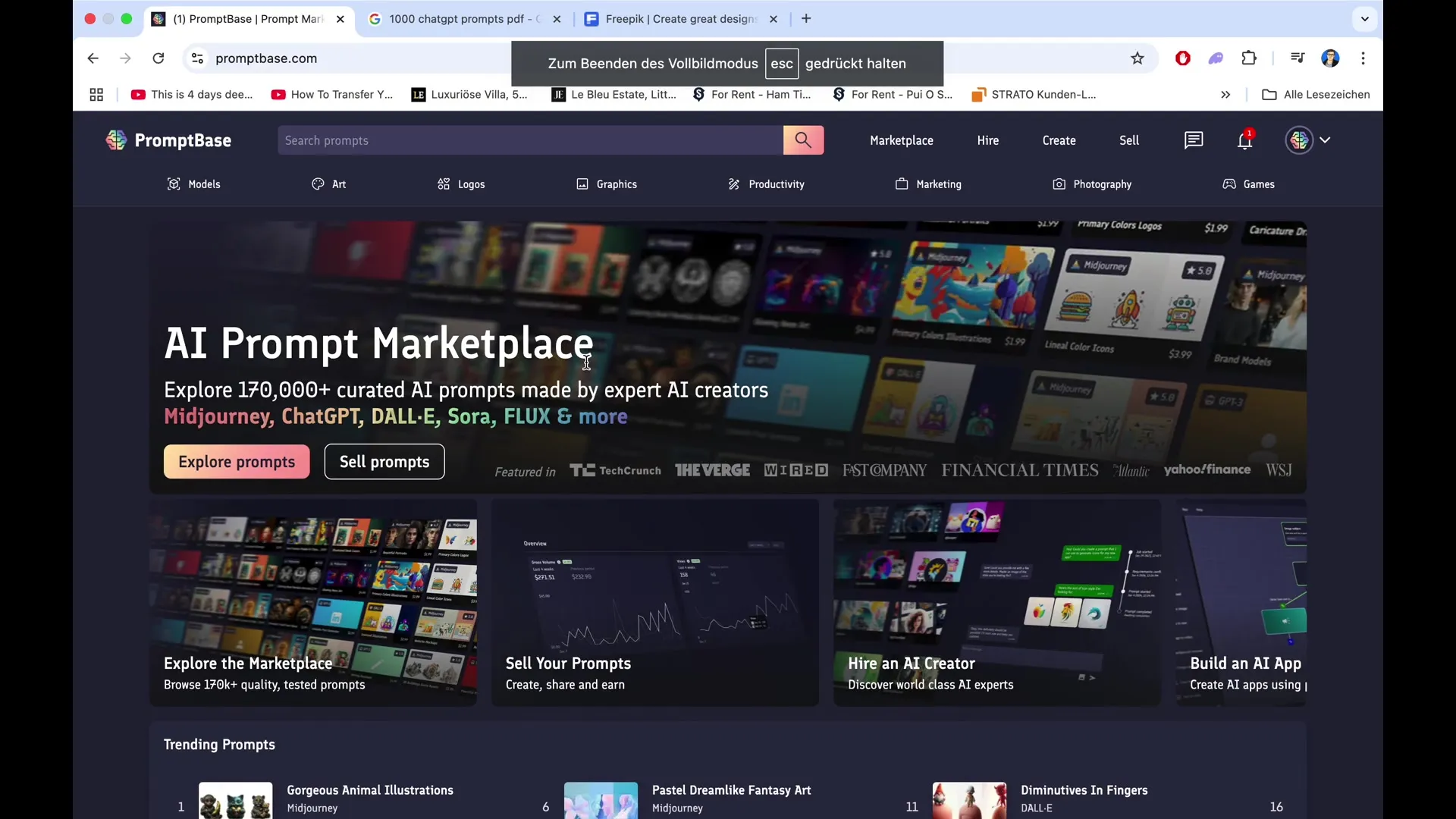1456x819 pixels.
Task: Click the orange search magnifier button
Action: 803,140
